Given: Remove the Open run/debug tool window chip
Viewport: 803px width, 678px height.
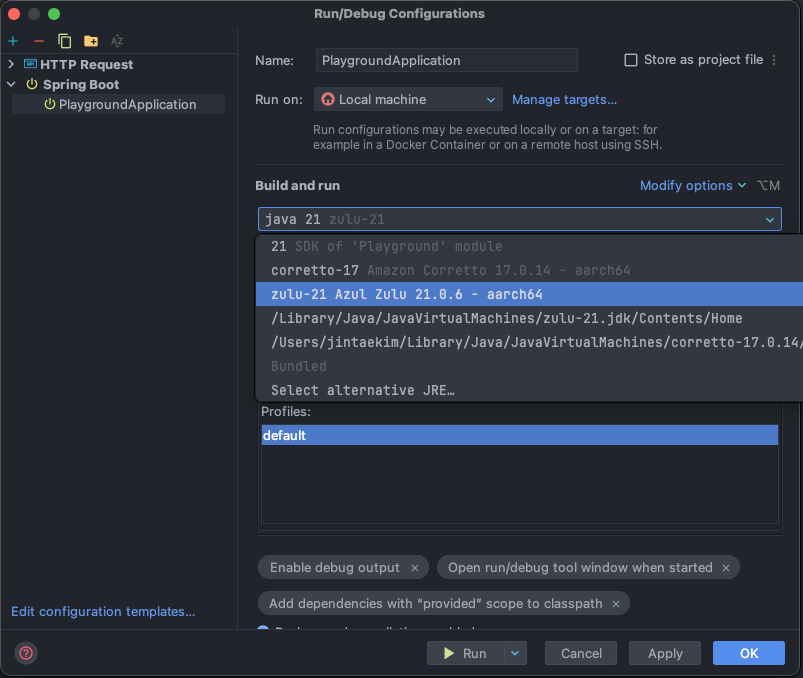Looking at the screenshot, I should pos(726,568).
